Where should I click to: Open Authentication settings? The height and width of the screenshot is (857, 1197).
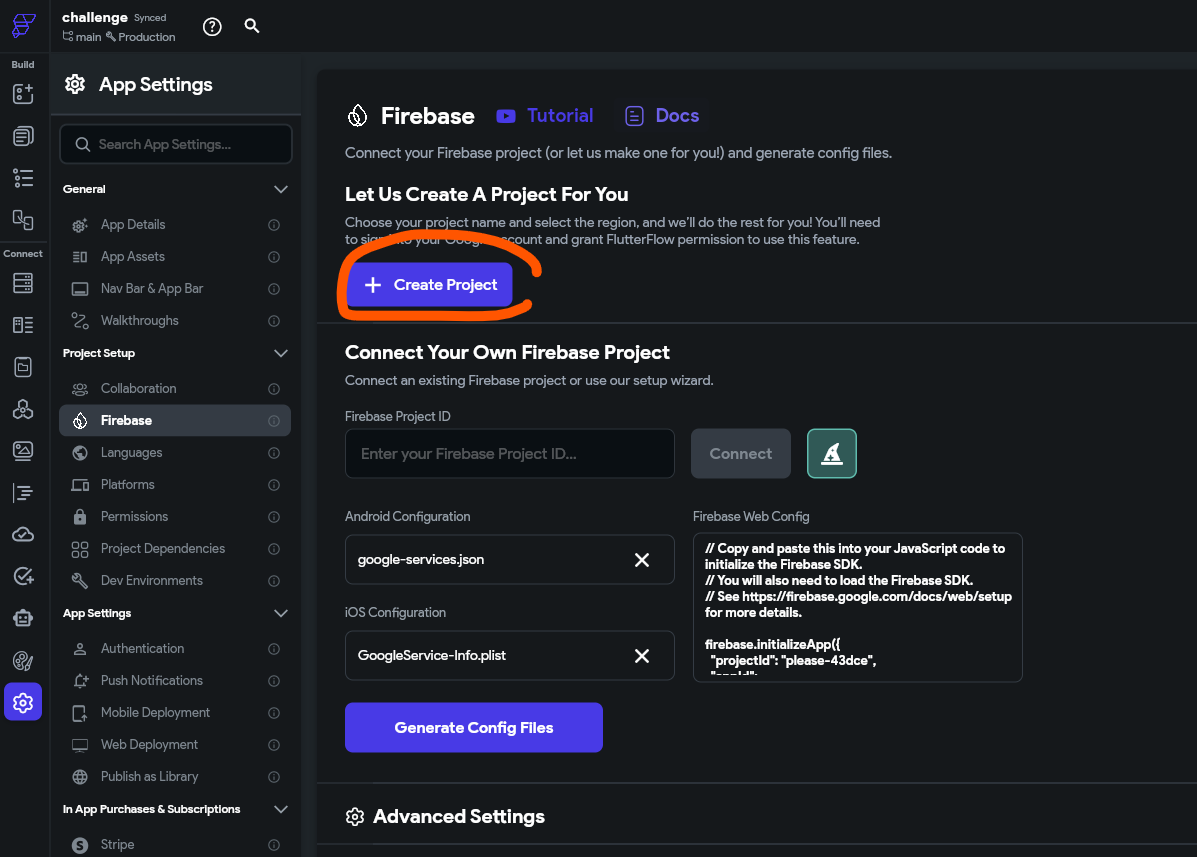[175, 649]
